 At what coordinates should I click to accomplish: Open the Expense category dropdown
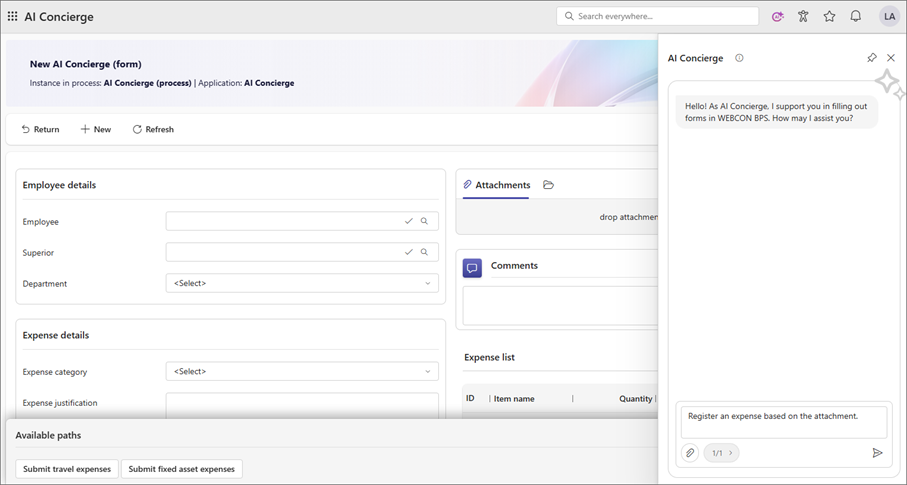tap(428, 371)
